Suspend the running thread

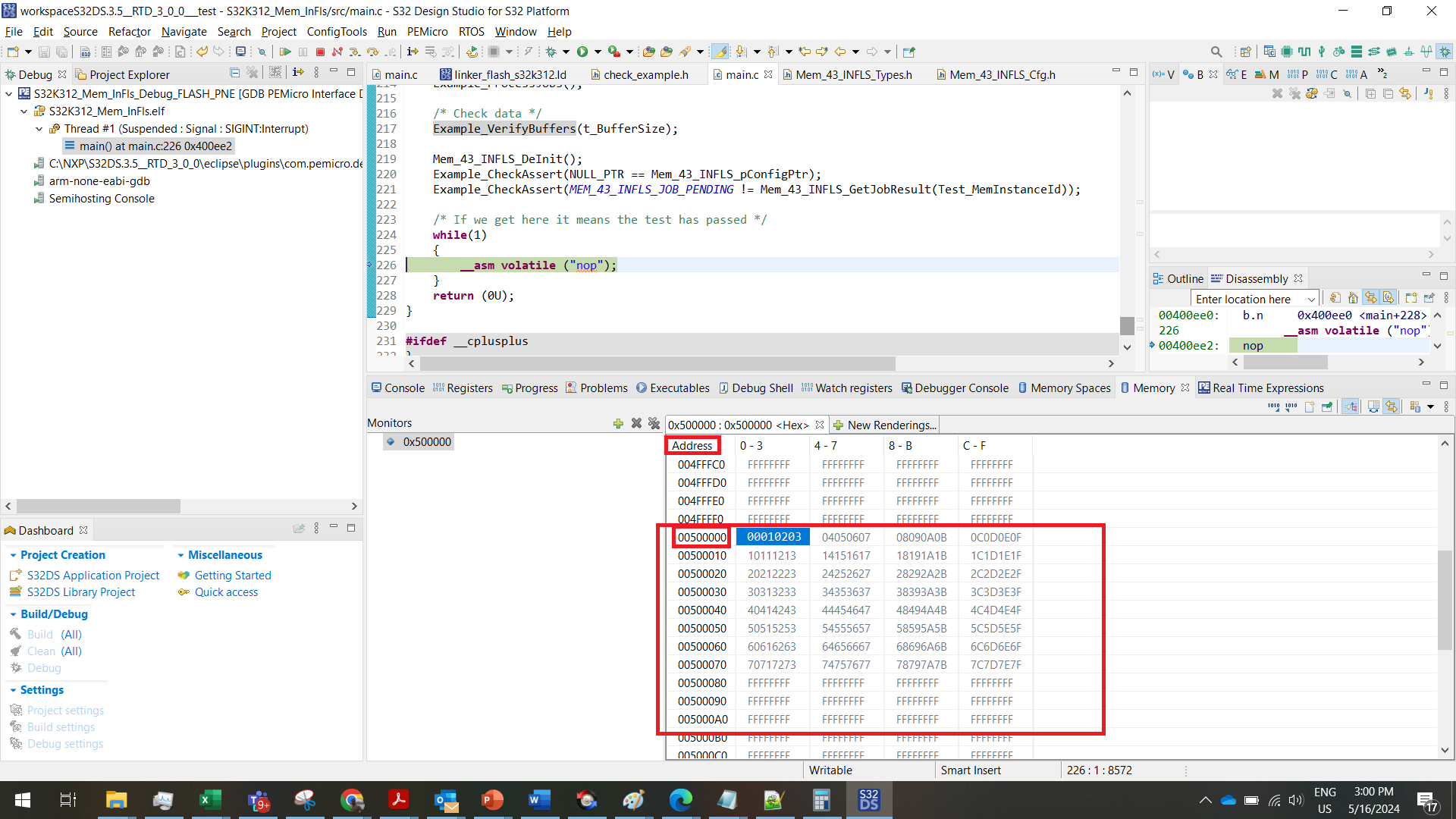303,51
